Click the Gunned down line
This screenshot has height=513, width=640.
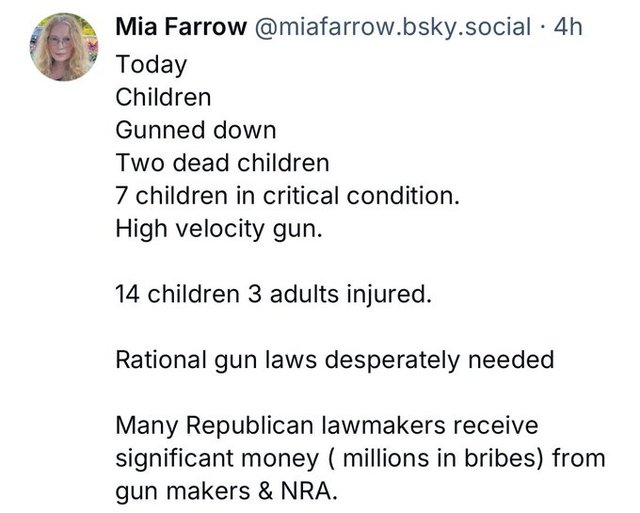click(196, 131)
